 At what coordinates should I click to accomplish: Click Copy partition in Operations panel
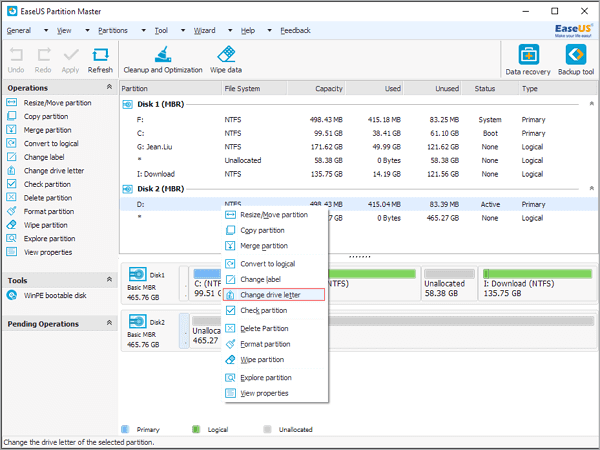click(x=38, y=116)
